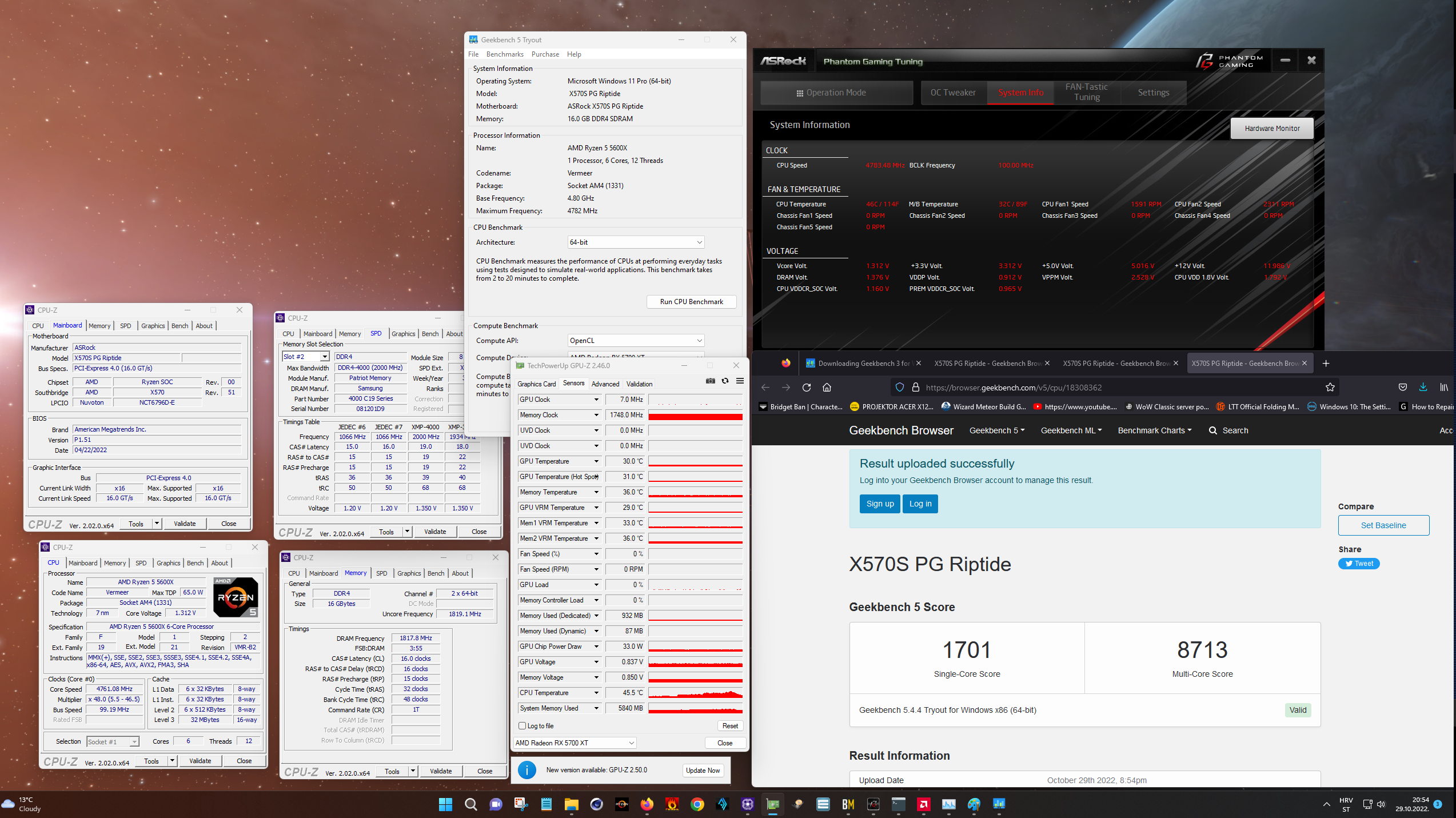Viewport: 1456px width, 818px height.
Task: Enable Log to file in GPU-Z
Action: [x=522, y=726]
